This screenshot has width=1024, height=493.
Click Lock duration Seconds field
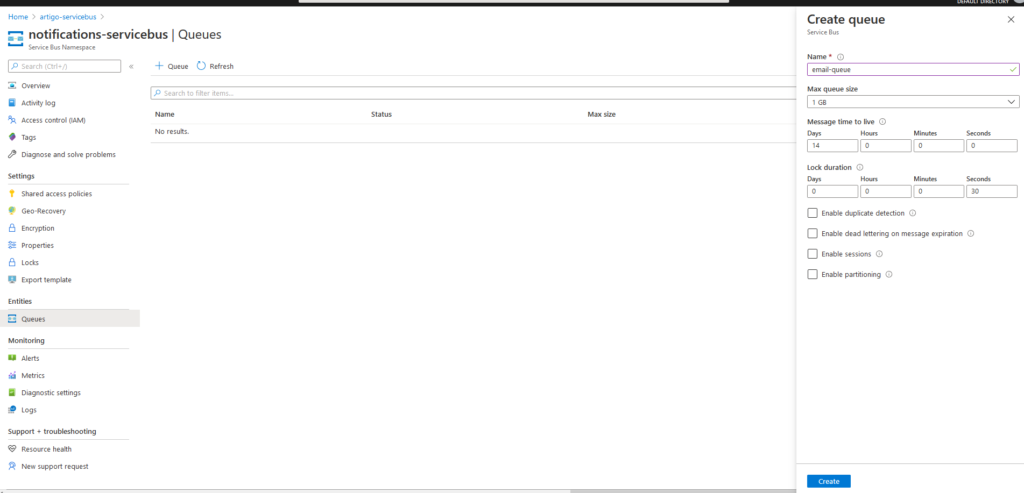click(x=991, y=191)
